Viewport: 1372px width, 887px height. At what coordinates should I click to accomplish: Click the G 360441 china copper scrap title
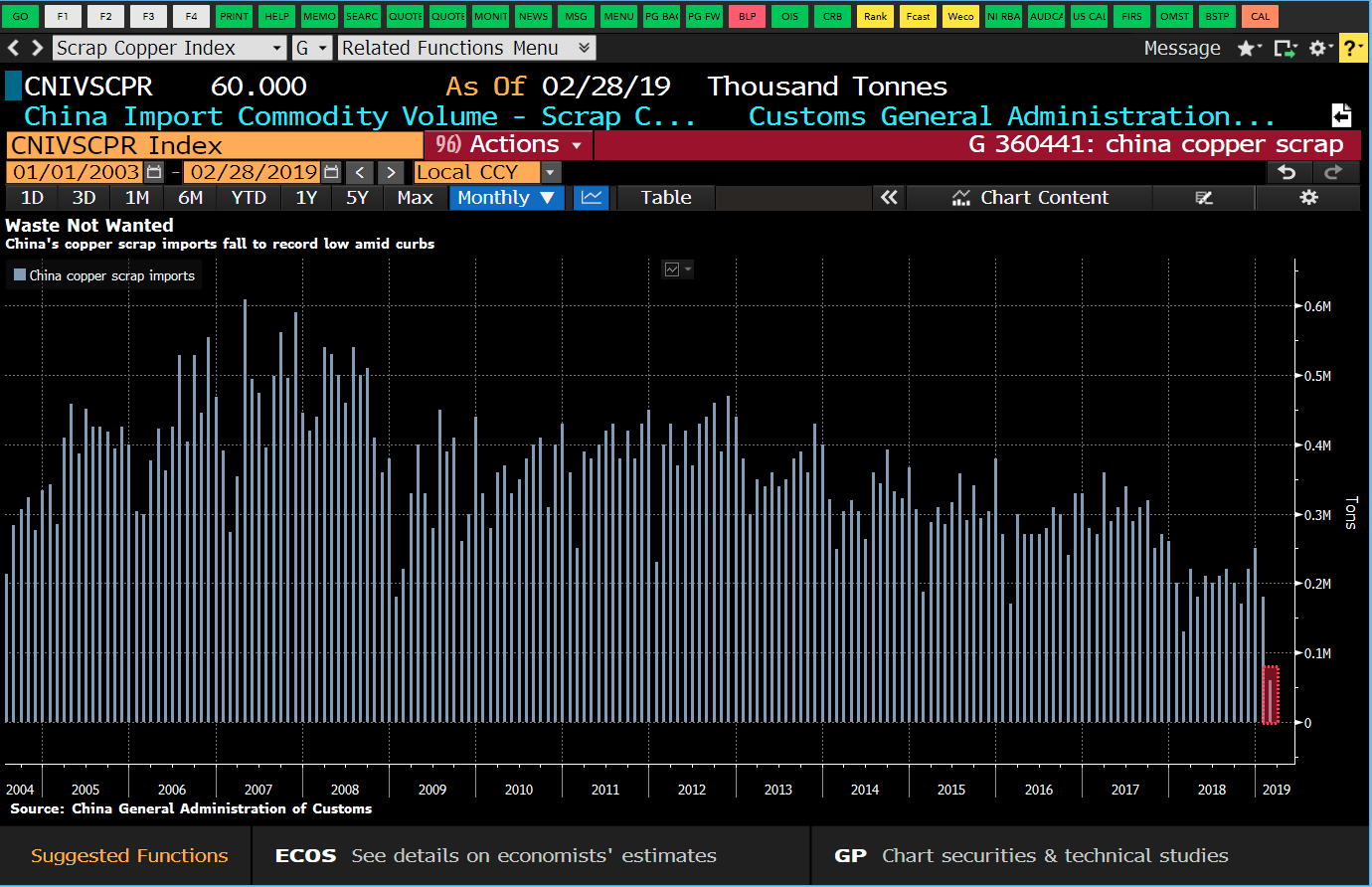(x=1155, y=145)
